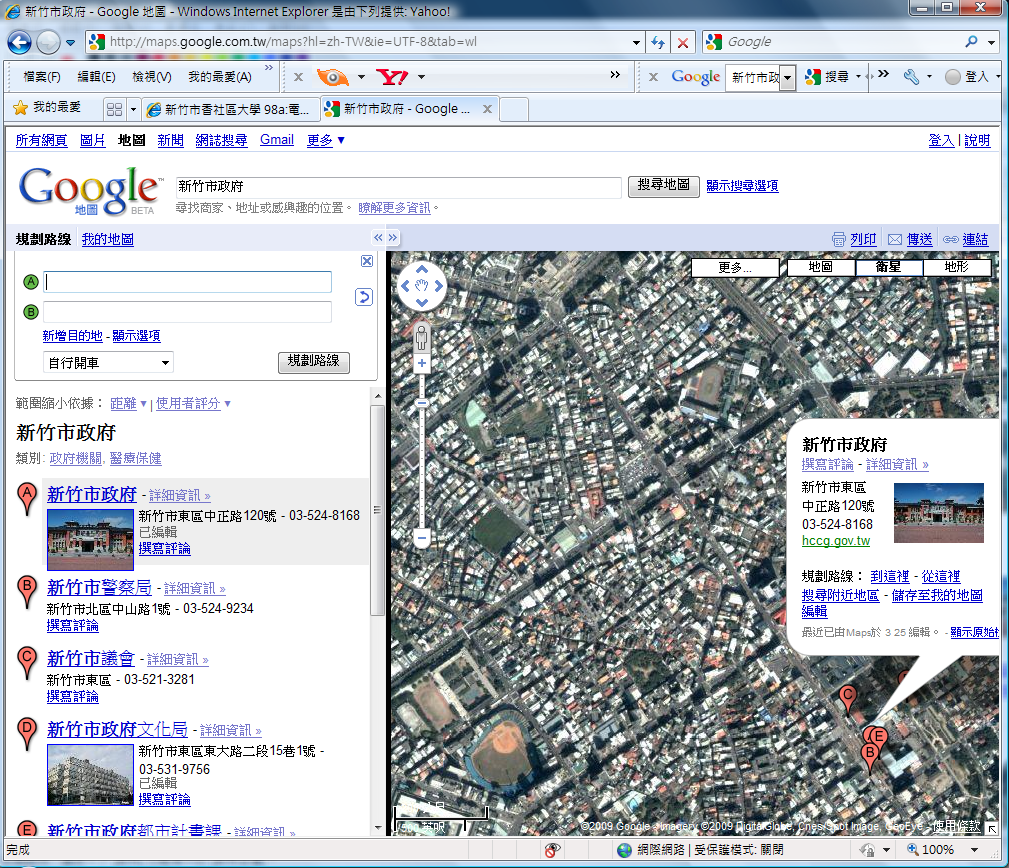This screenshot has width=1009, height=868.
Task: Open the Google toolbar search box dropdown
Action: coord(788,78)
